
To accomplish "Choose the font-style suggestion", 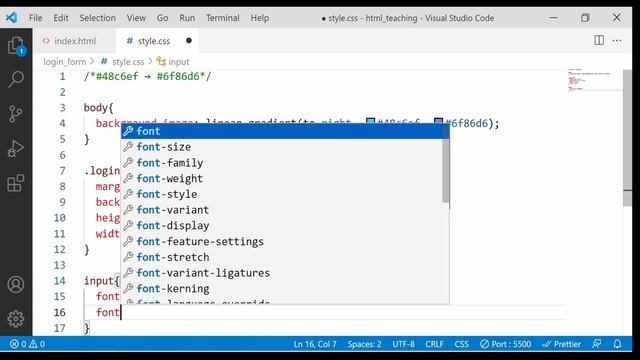I will (x=282, y=194).
